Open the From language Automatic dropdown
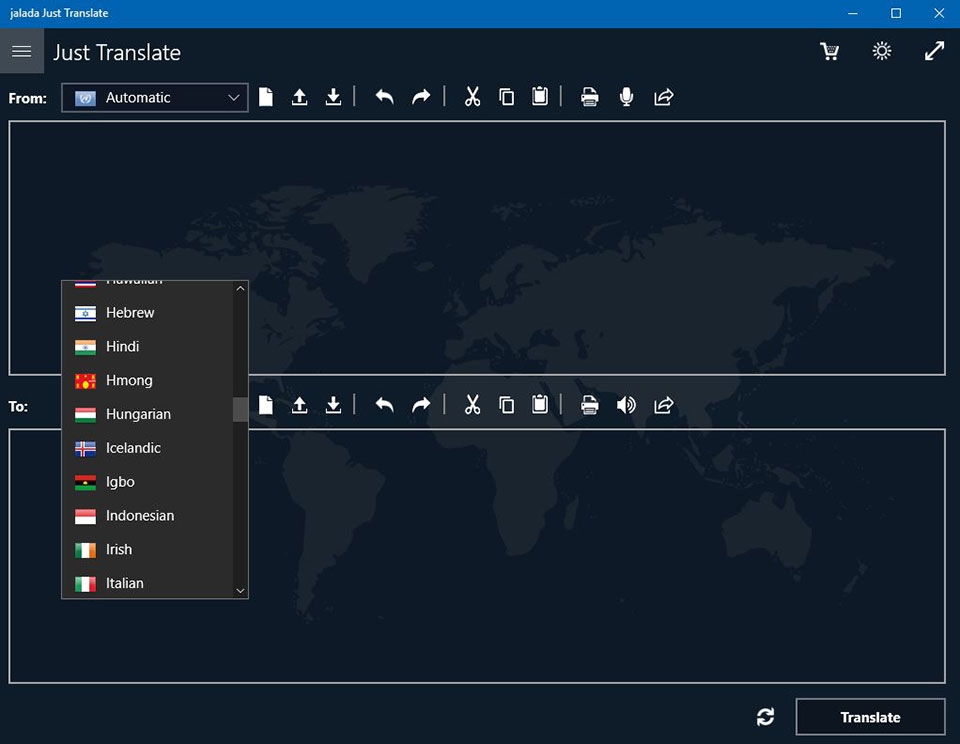The height and width of the screenshot is (744, 960). tap(155, 97)
